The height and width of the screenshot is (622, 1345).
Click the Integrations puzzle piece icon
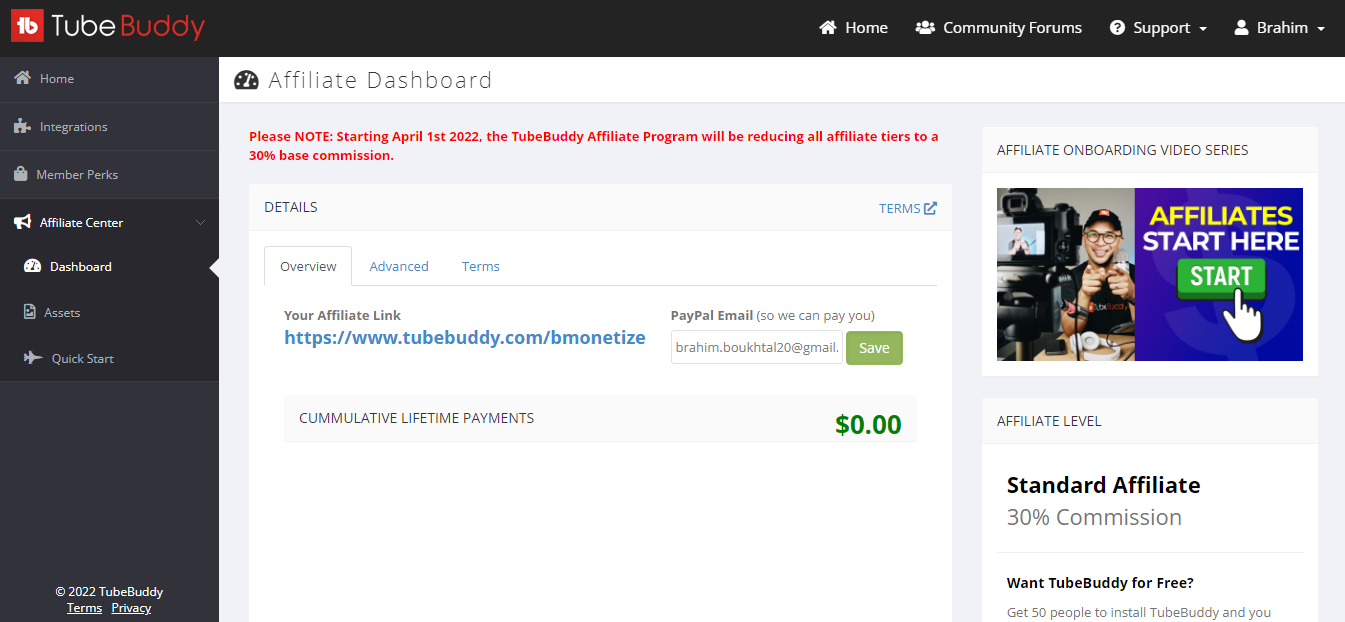point(22,126)
